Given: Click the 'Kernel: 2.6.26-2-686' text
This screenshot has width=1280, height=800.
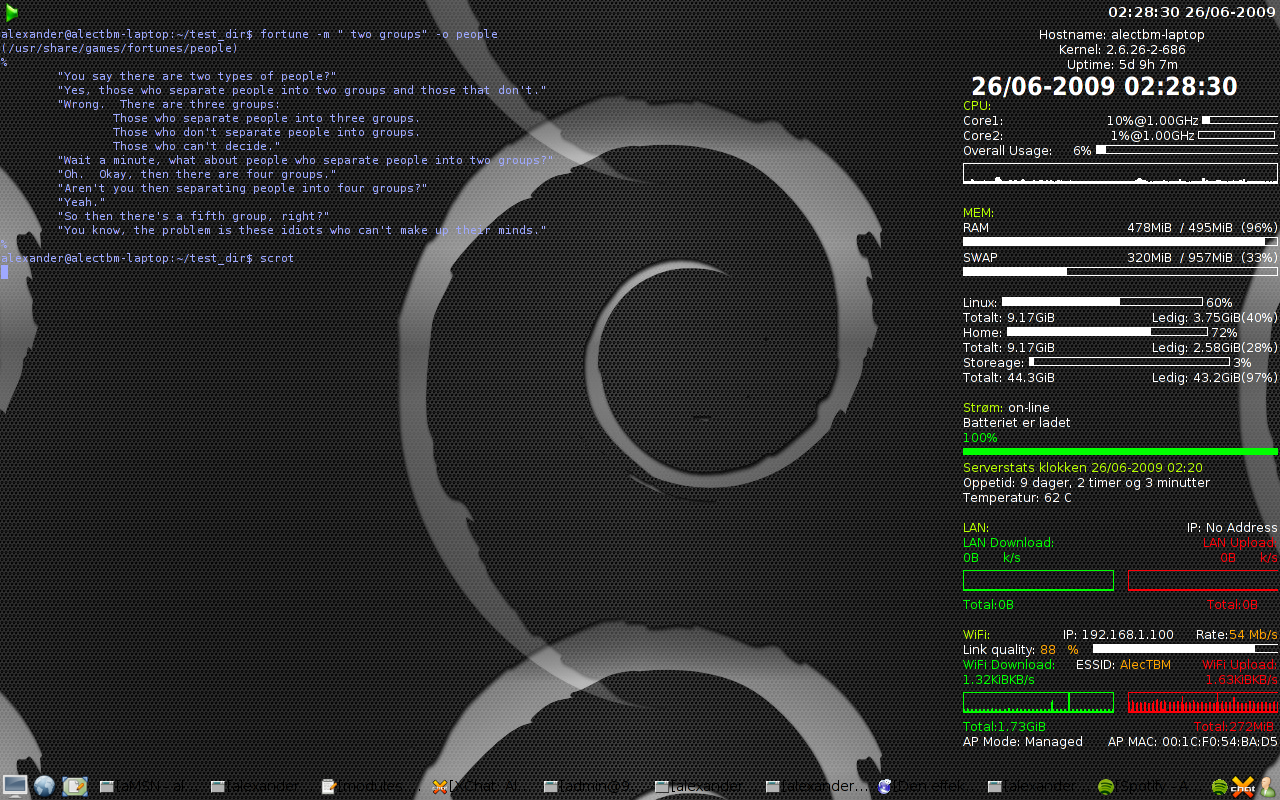Looking at the screenshot, I should [x=1122, y=50].
